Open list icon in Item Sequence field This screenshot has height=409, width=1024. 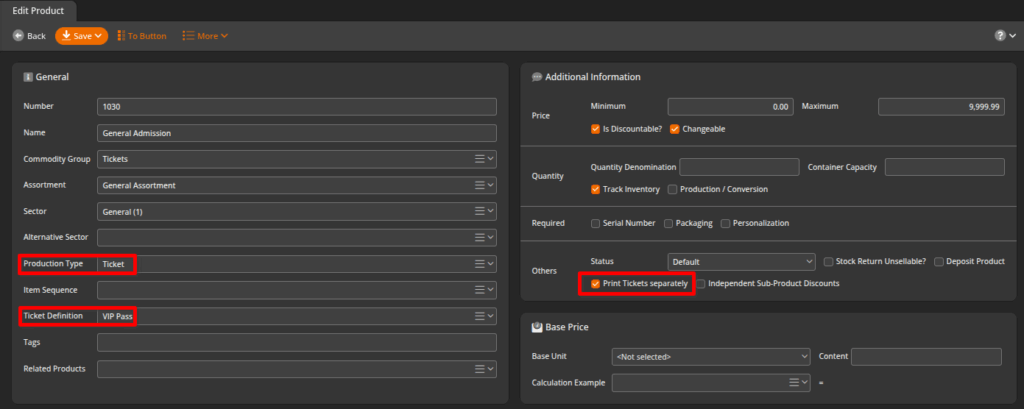coord(480,290)
